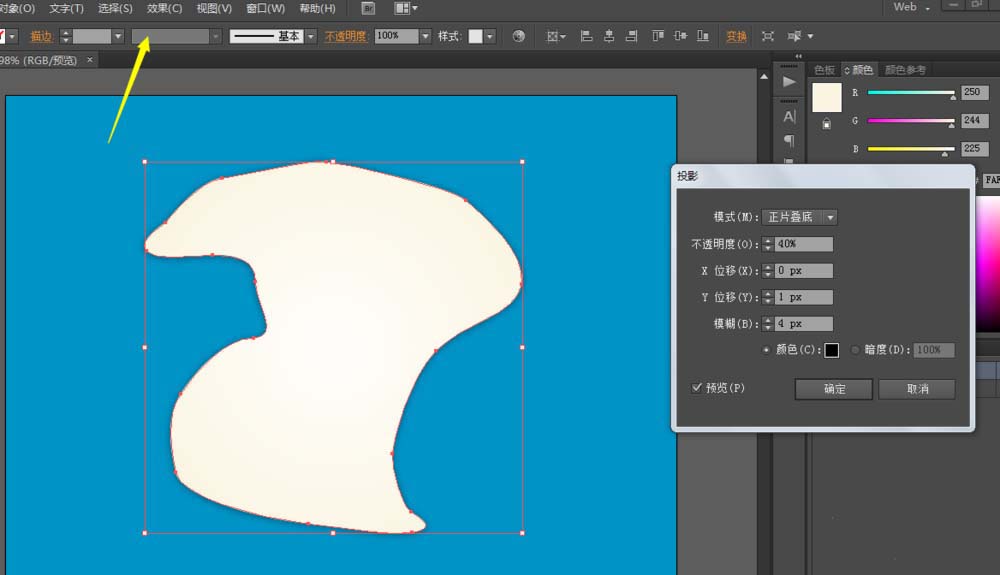1000x575 pixels.
Task: Click the isolate selected object icon
Action: pyautogui.click(x=767, y=36)
